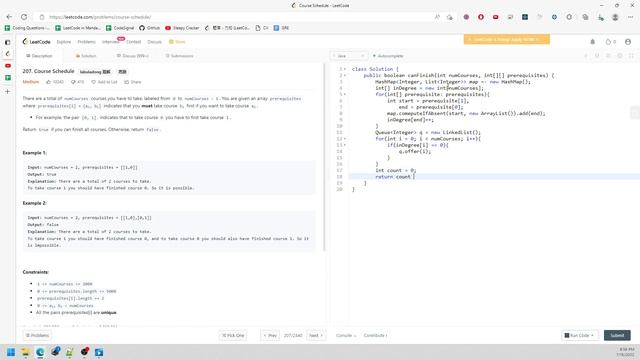Click the read aloud icon in address bar
This screenshot has width=640, height=360.
coord(437,17)
